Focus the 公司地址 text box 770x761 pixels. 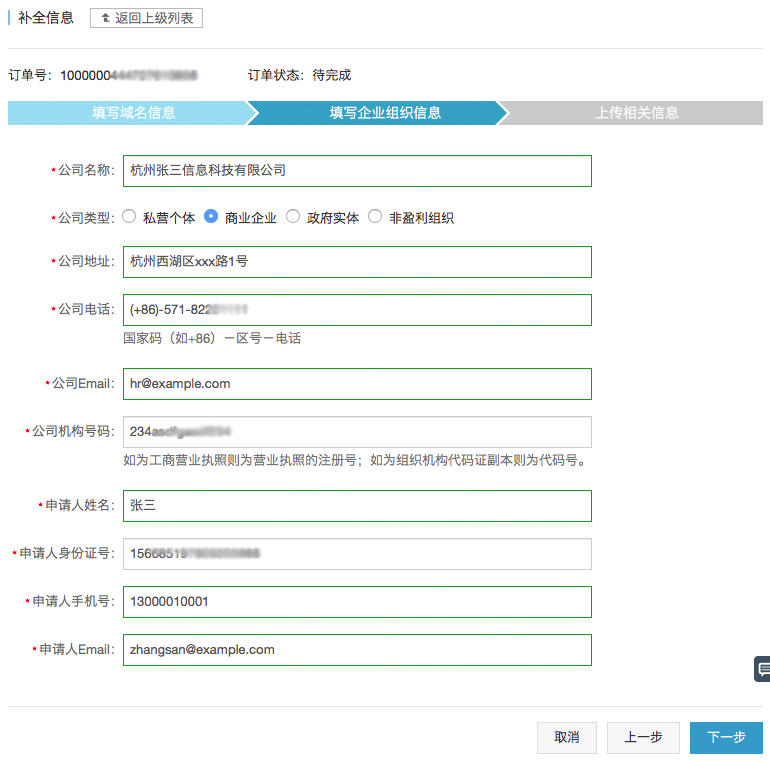coord(357,262)
